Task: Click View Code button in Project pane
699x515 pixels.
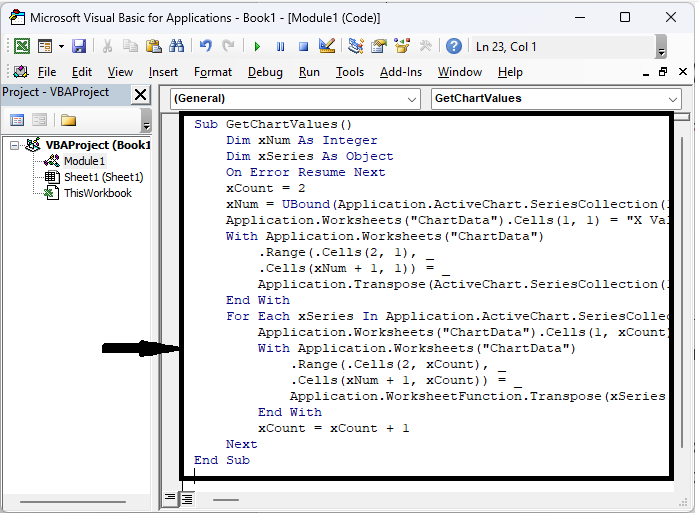Action: point(17,120)
